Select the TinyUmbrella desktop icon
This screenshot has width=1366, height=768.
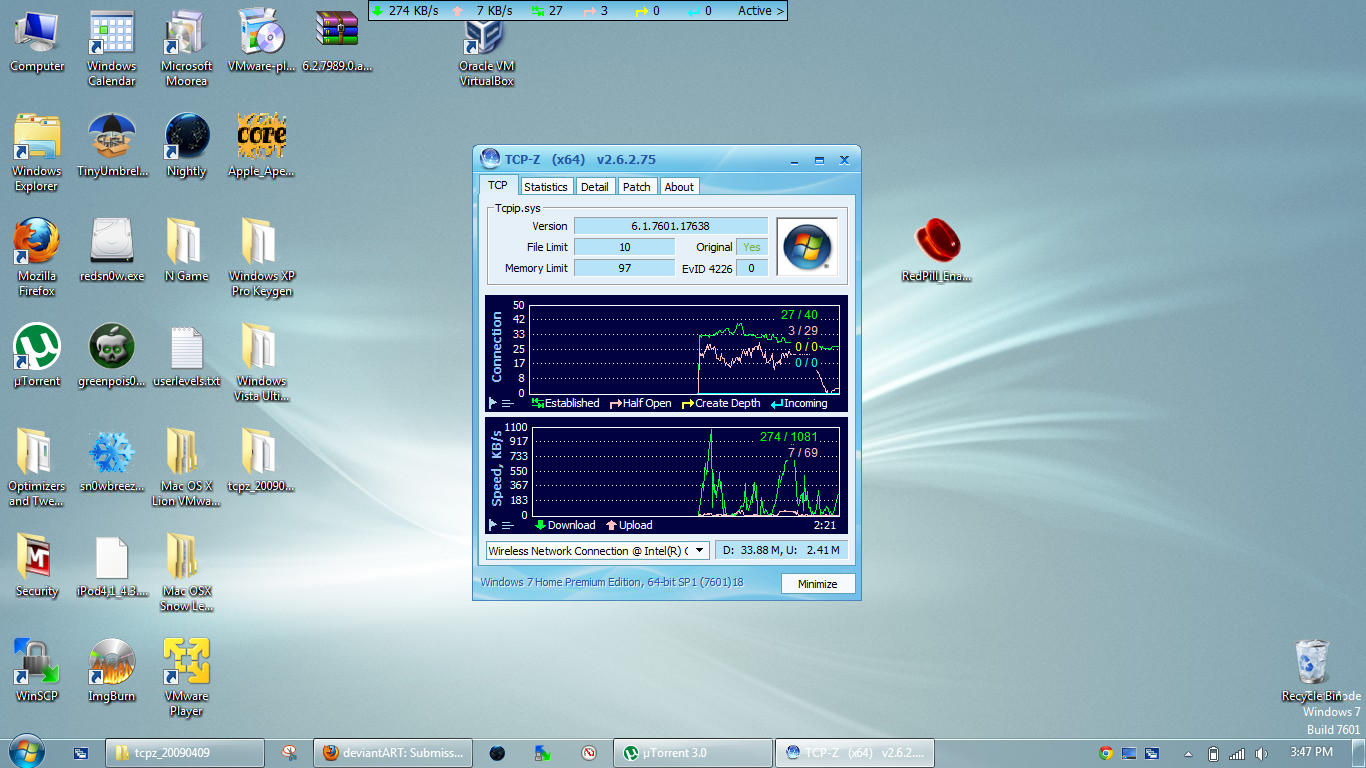tap(112, 147)
